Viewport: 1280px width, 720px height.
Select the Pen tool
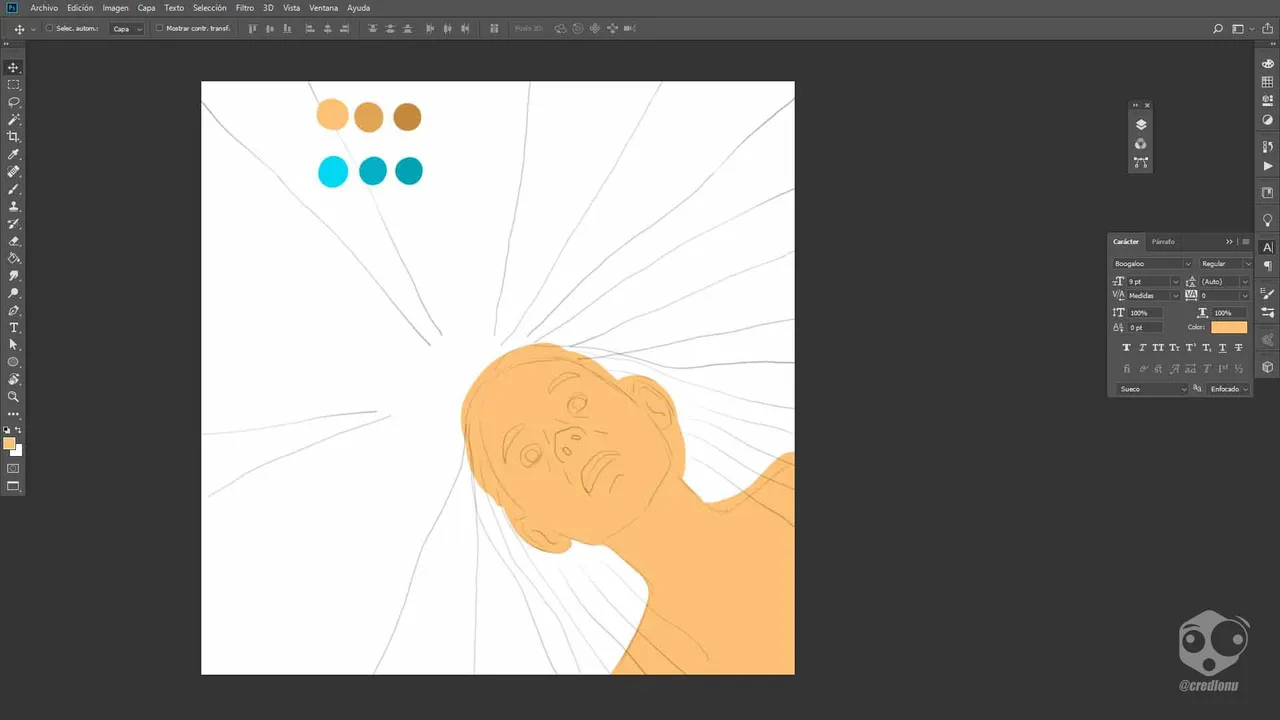pos(14,311)
